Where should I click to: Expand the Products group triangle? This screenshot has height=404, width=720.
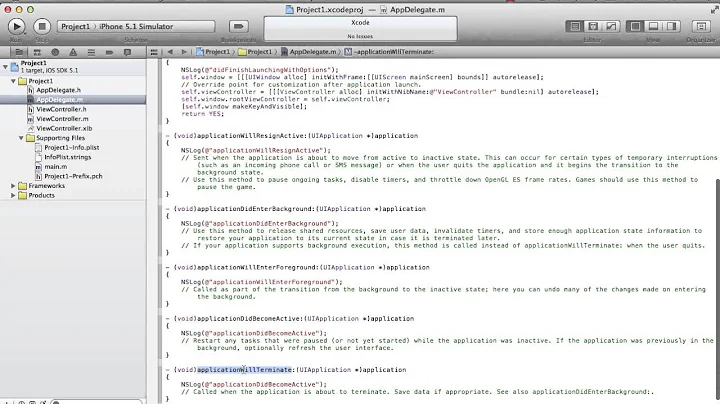point(13,195)
